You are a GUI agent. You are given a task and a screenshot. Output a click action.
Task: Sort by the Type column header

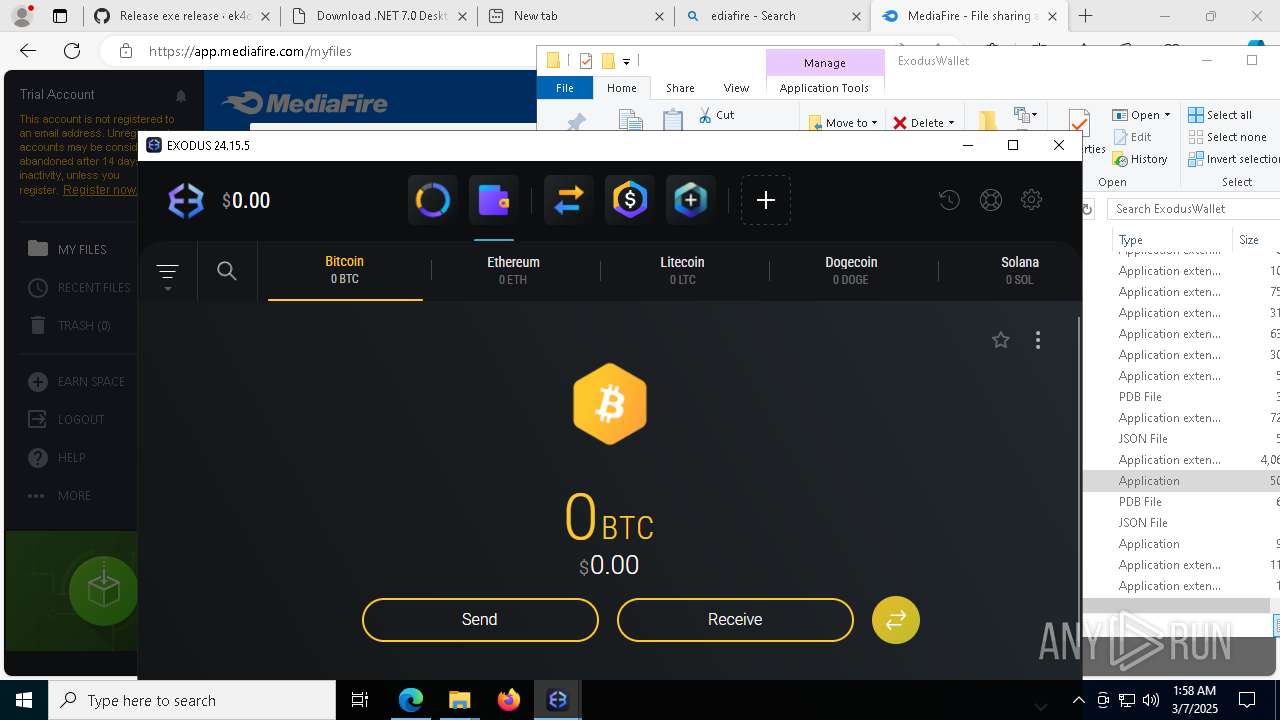(x=1130, y=240)
